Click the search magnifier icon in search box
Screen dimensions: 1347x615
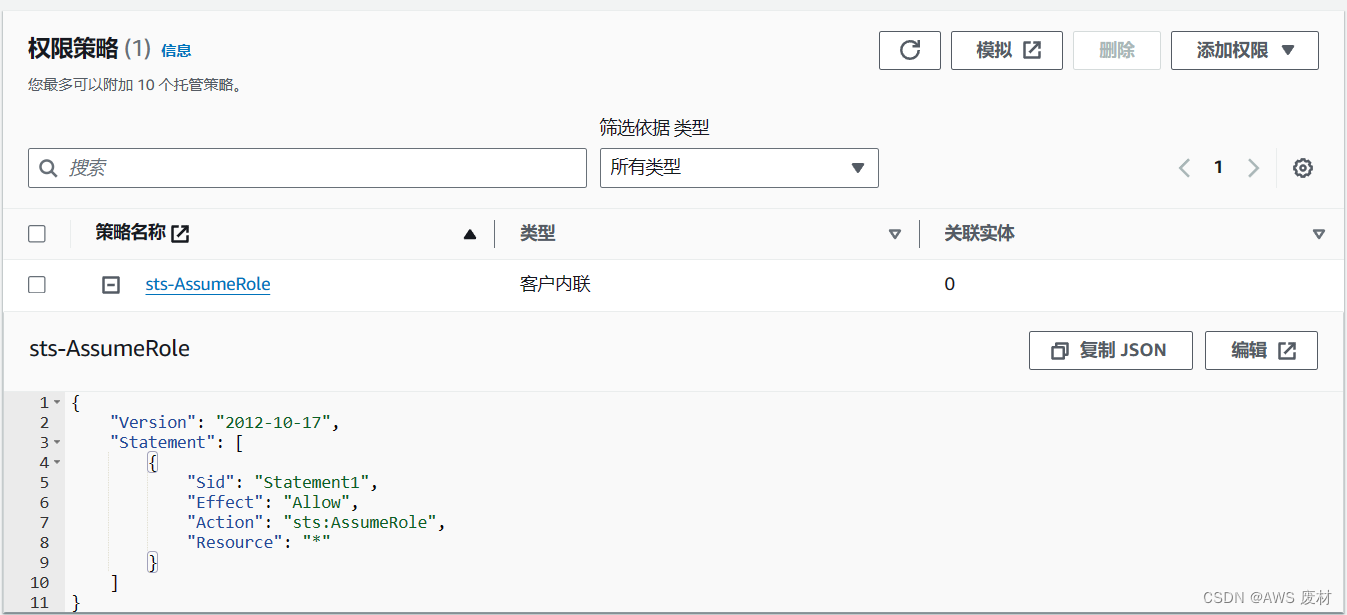click(x=49, y=167)
